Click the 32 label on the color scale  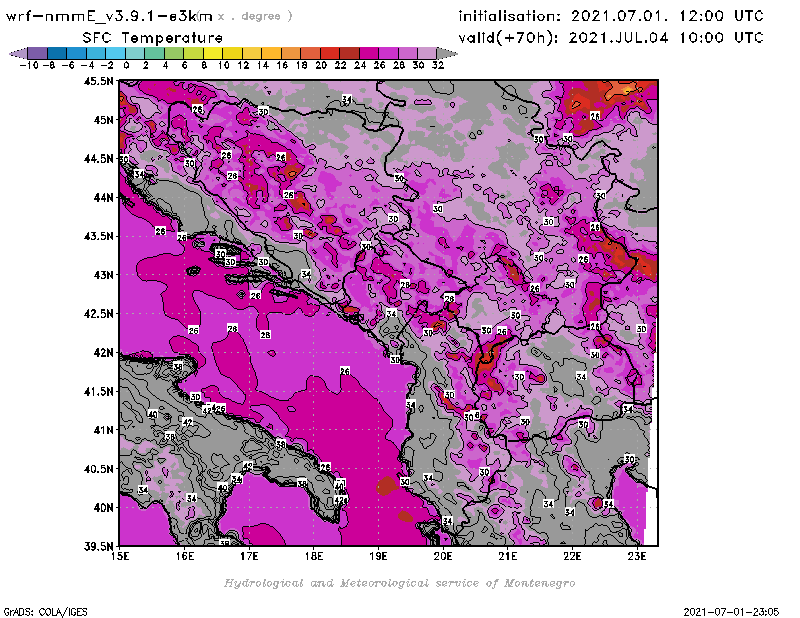pyautogui.click(x=438, y=66)
